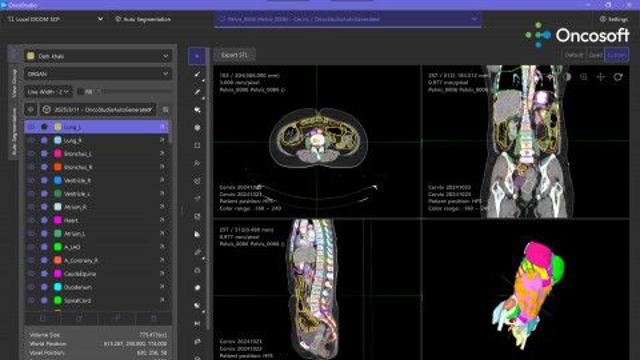This screenshot has width=640, height=360.
Task: Toggle the Fill checkbox beside Line Width
Action: 80,92
